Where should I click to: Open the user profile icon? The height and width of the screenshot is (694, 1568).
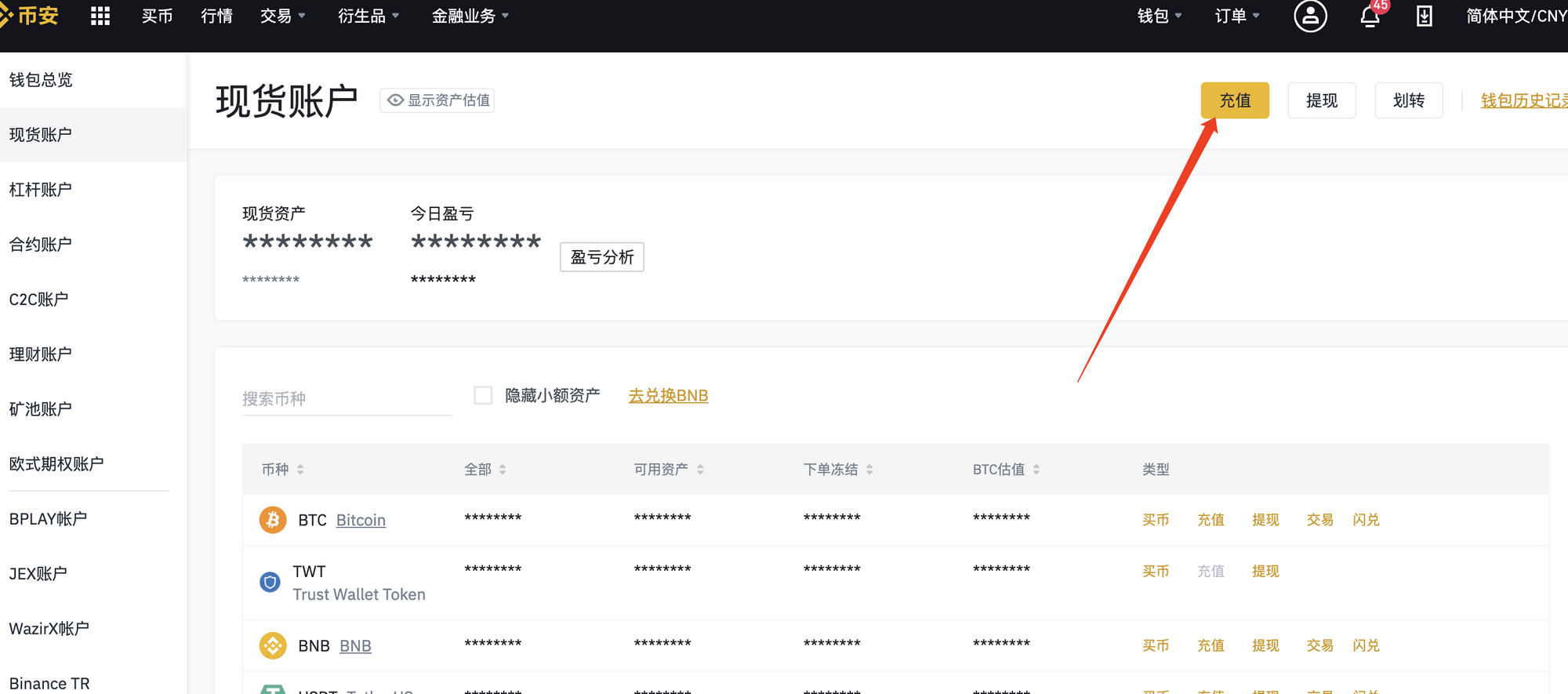pos(1310,16)
